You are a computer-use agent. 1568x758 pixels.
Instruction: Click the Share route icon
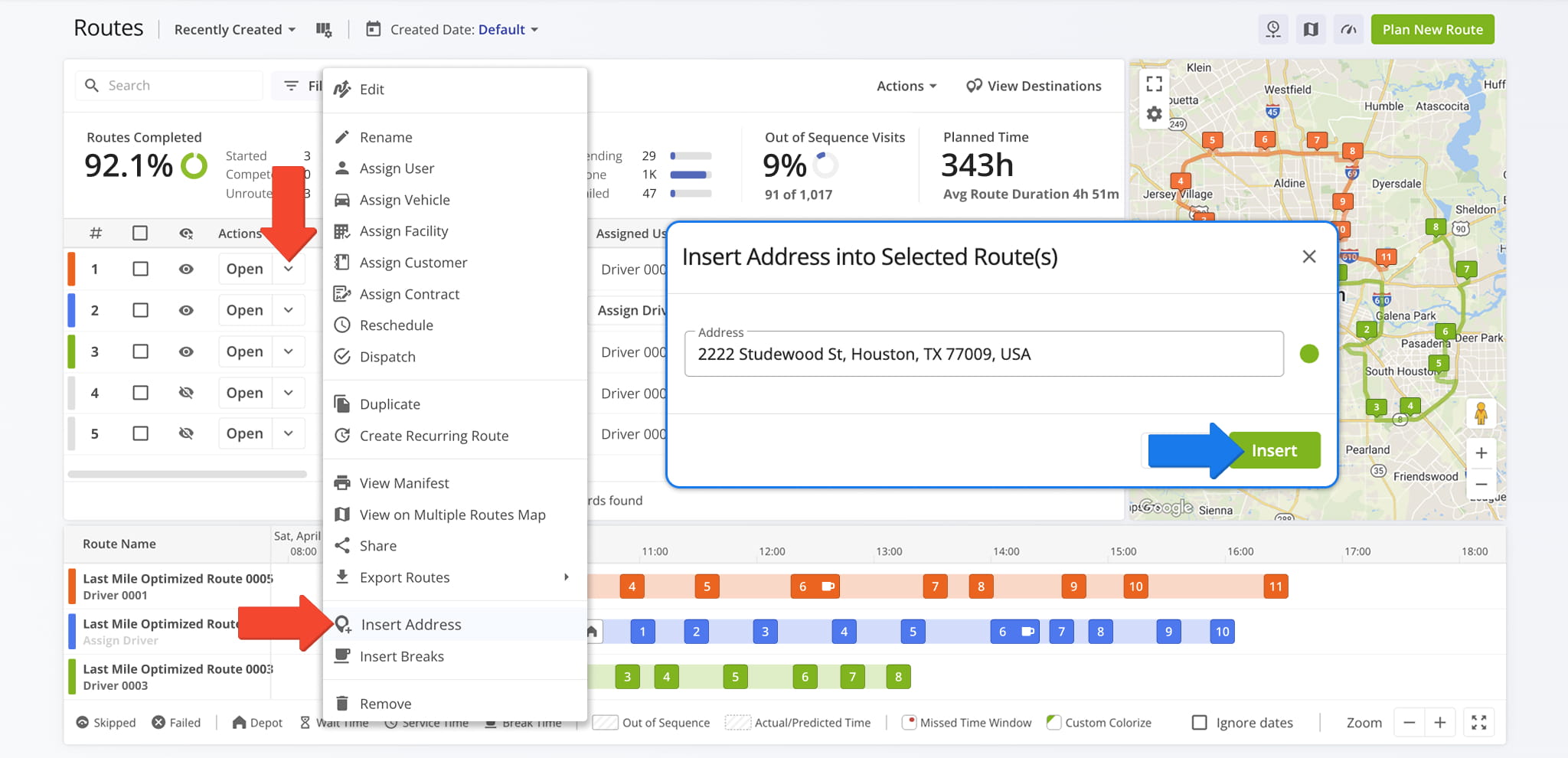click(343, 545)
